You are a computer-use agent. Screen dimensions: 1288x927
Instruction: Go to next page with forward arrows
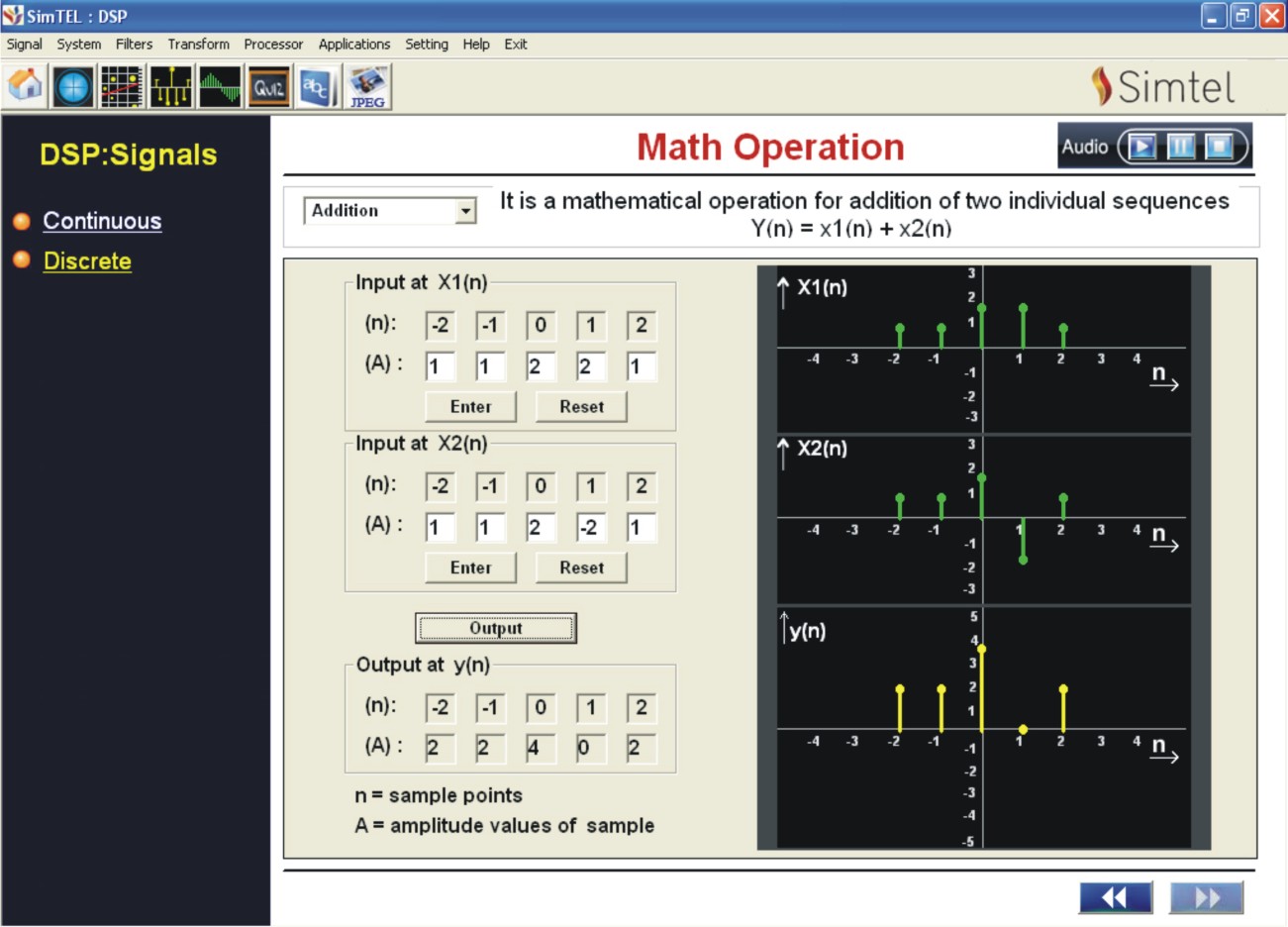point(1207,897)
